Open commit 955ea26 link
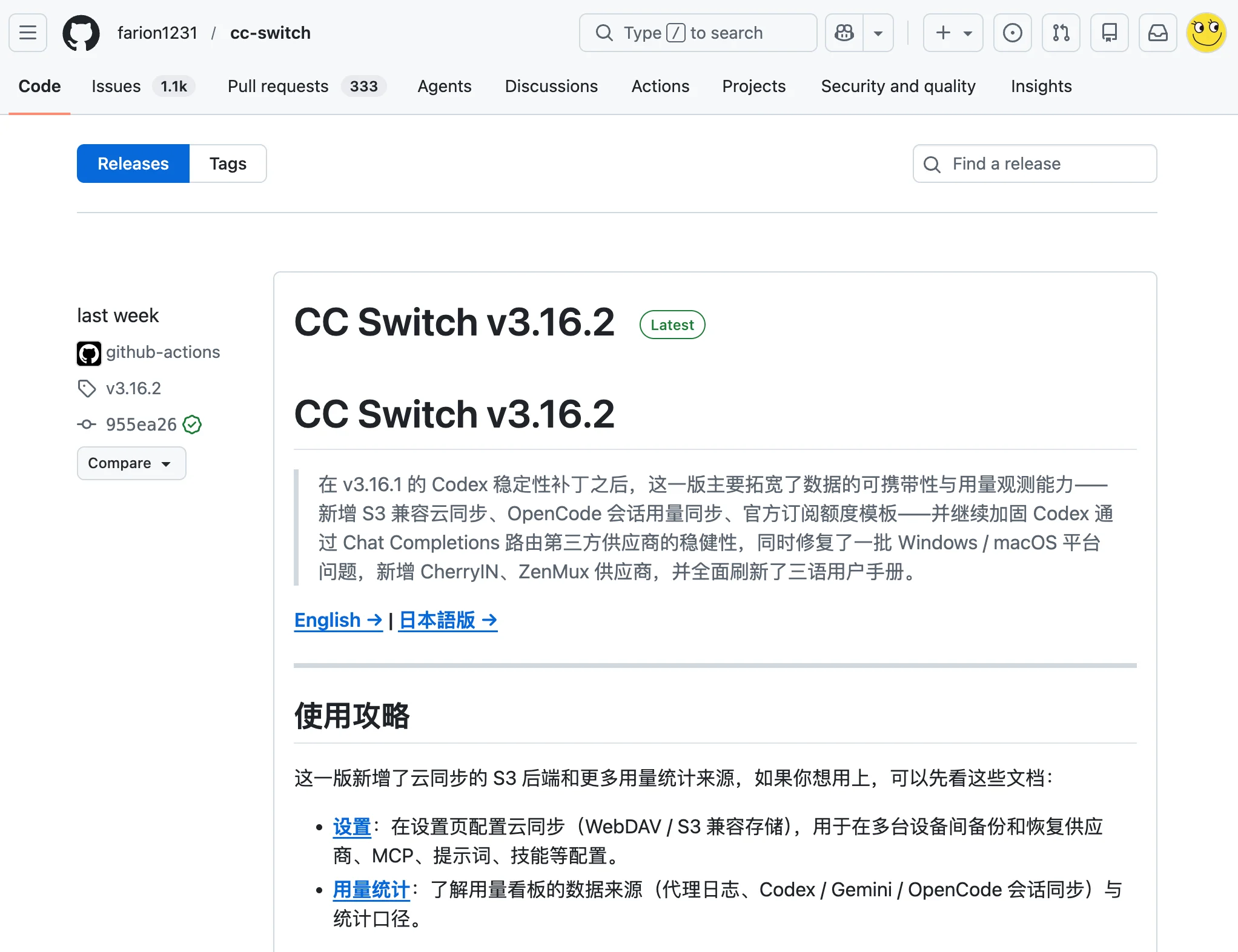 point(141,425)
